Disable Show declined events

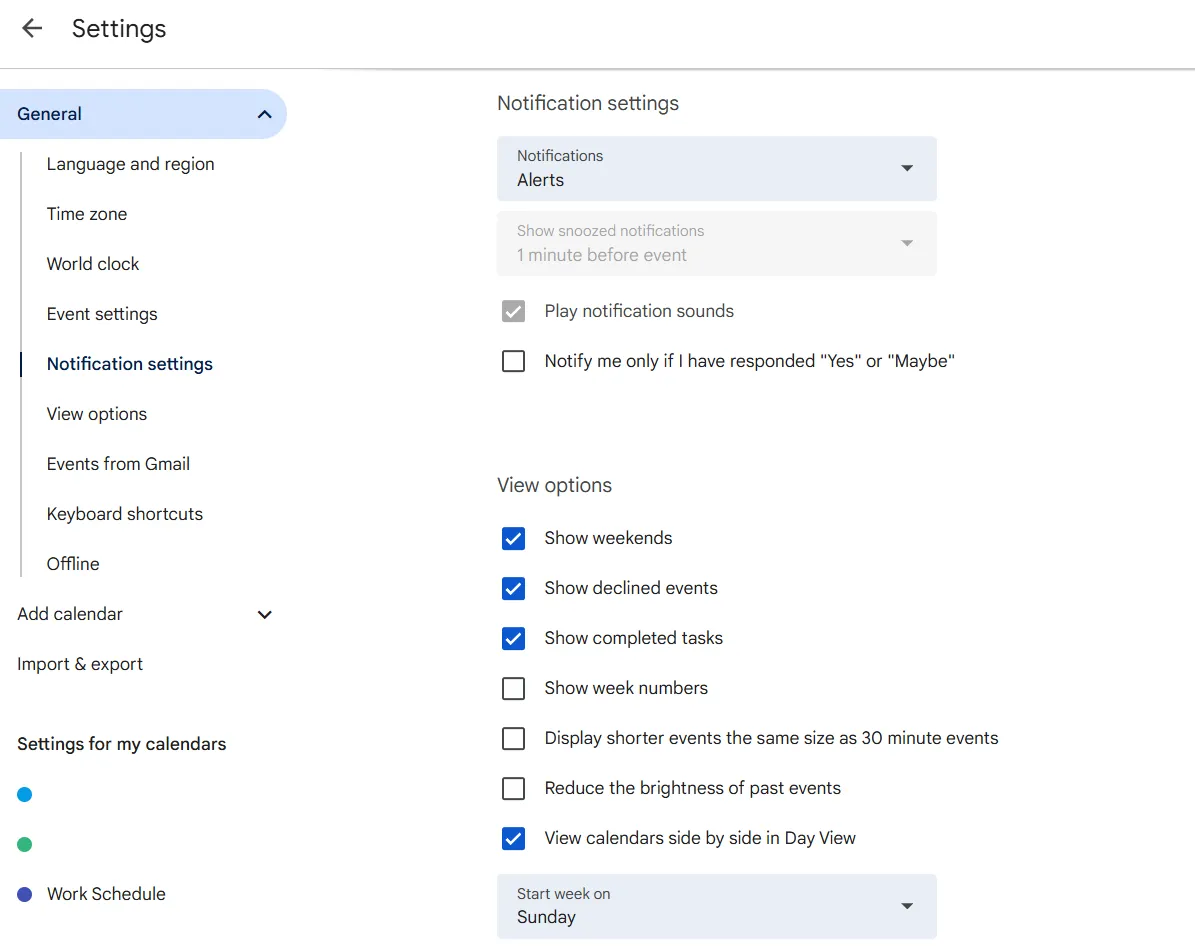point(513,588)
